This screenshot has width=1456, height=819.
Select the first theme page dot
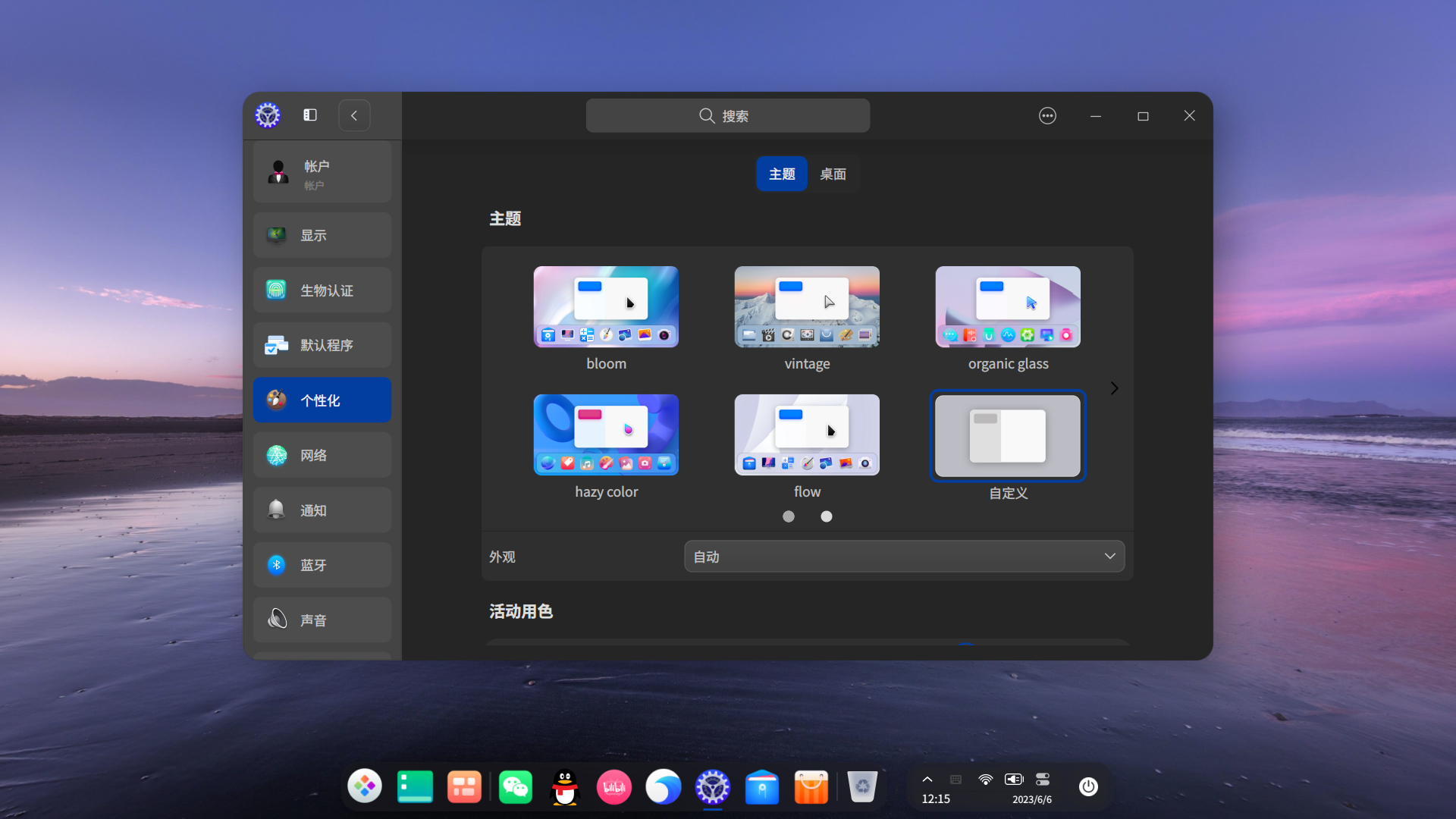[789, 516]
